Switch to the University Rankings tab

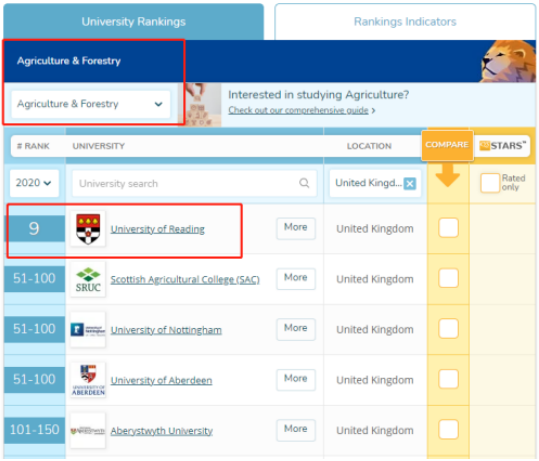133,22
